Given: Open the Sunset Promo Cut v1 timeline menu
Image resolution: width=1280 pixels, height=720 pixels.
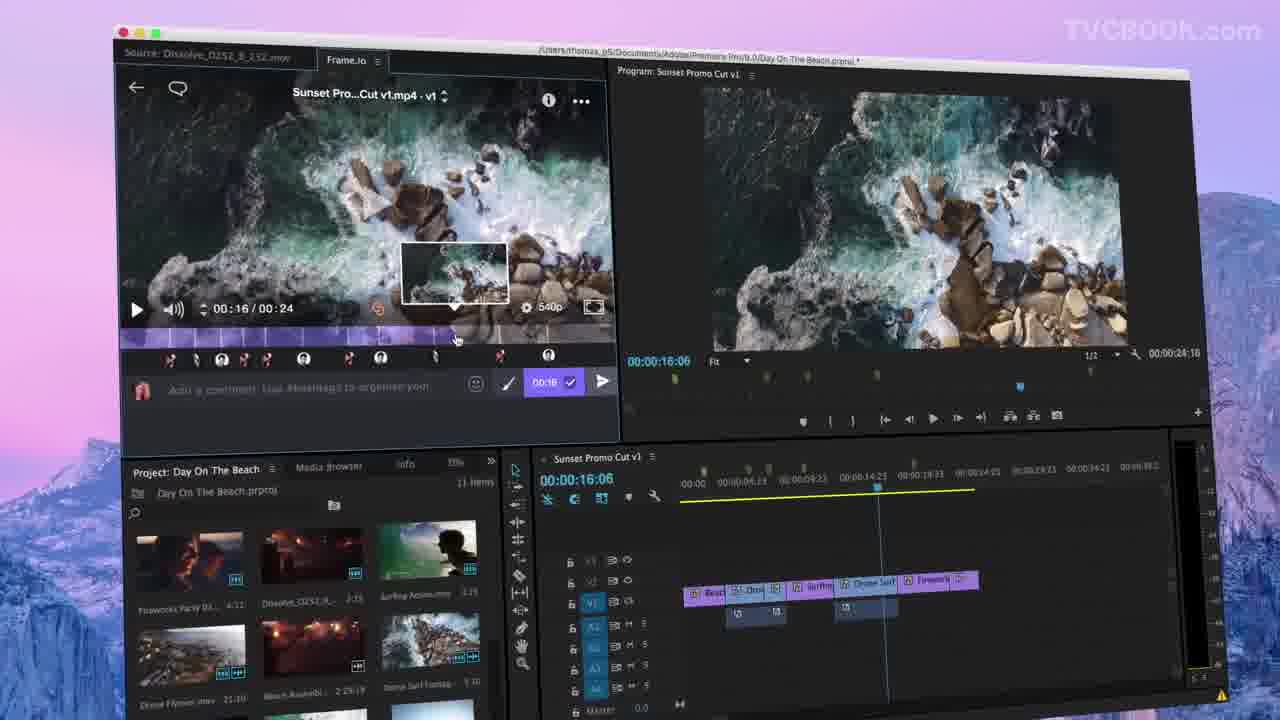Looking at the screenshot, I should [x=652, y=457].
